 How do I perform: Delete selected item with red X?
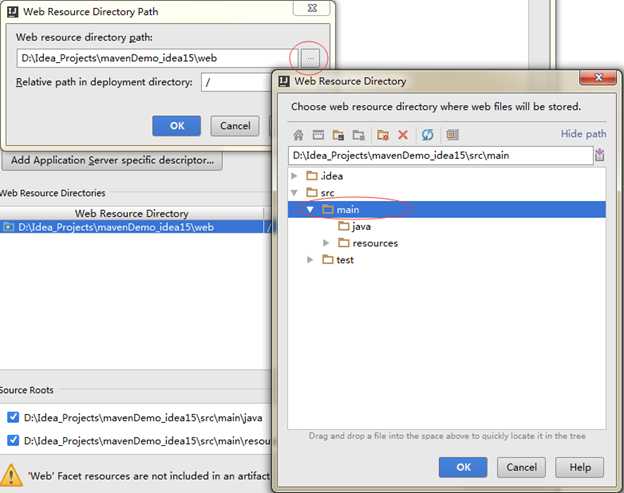point(403,134)
